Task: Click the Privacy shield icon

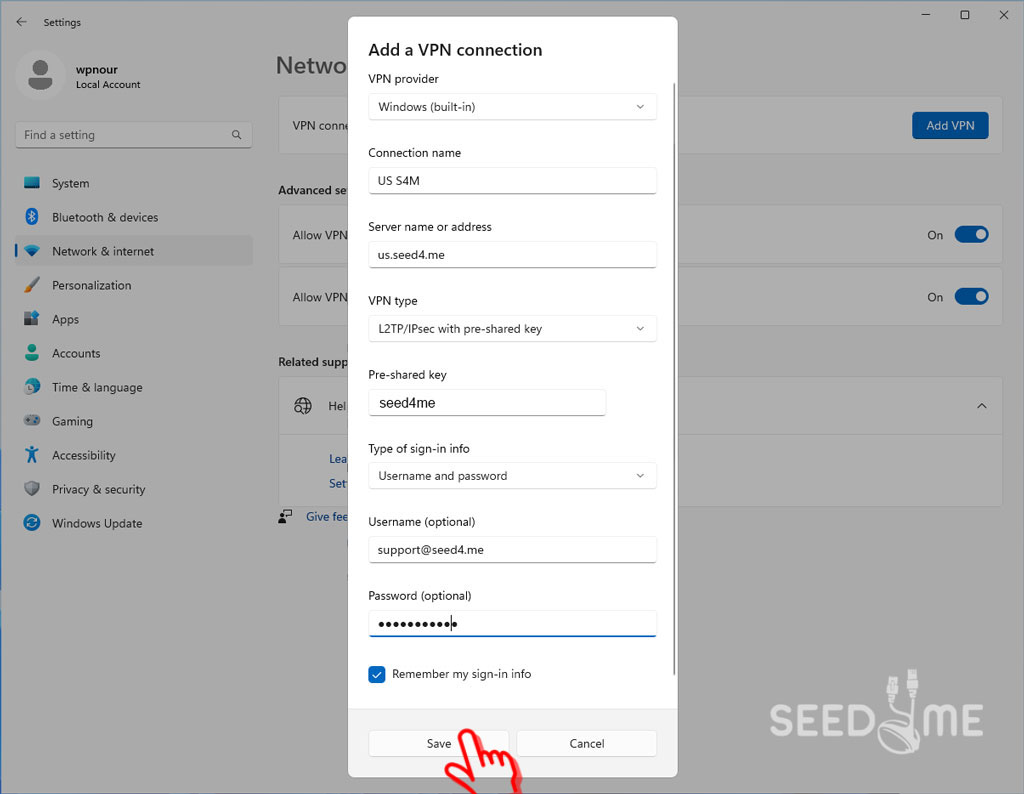Action: 31,488
